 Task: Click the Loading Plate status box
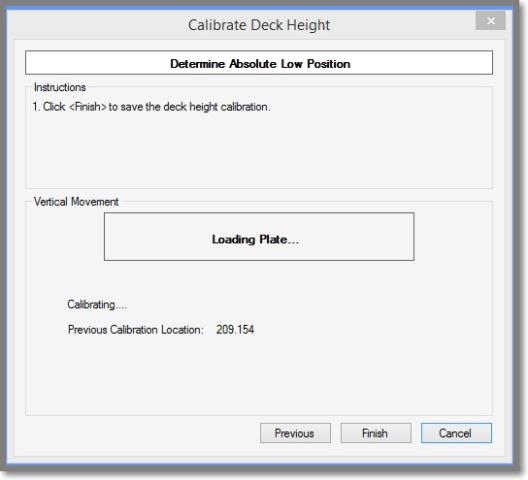[x=259, y=236]
